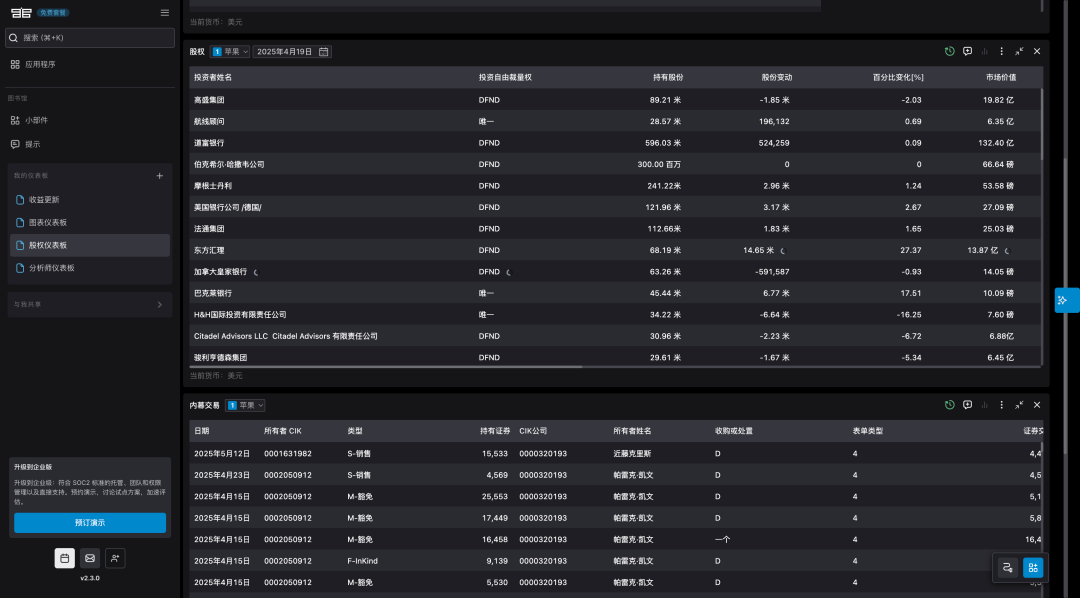This screenshot has width=1080, height=598.
Task: Click the chat-plus icon in 股权 widget header
Action: coord(968,52)
